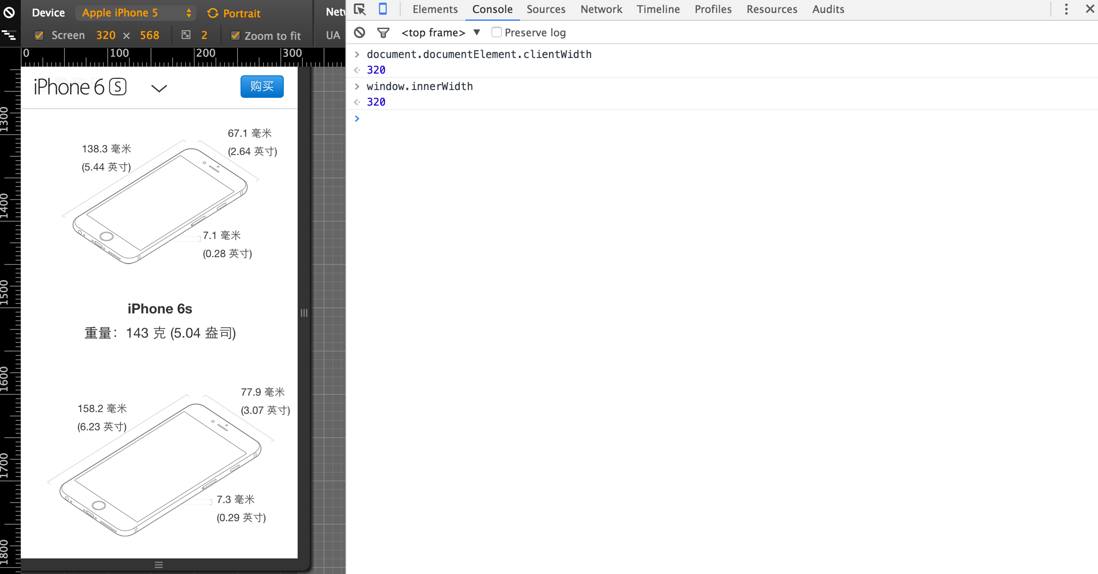The height and width of the screenshot is (574, 1098).
Task: Open the Sources tab
Action: pyautogui.click(x=546, y=9)
